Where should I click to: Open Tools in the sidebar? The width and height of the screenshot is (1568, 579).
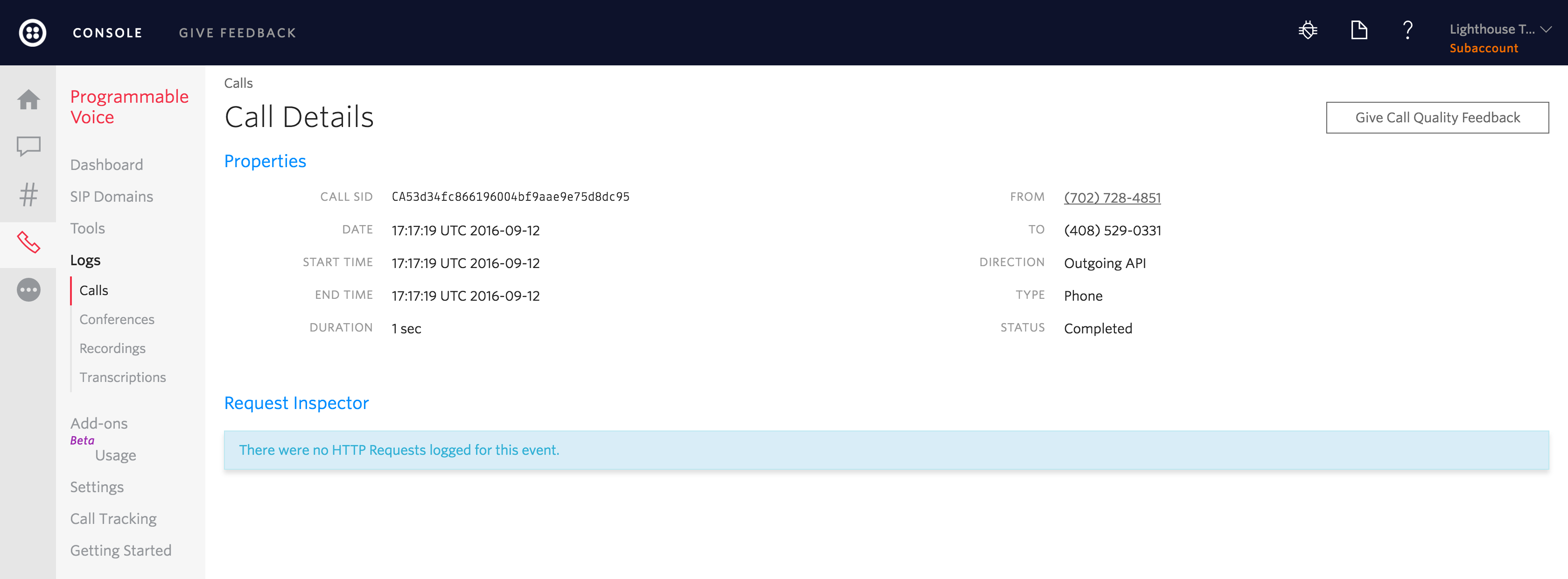pyautogui.click(x=88, y=228)
